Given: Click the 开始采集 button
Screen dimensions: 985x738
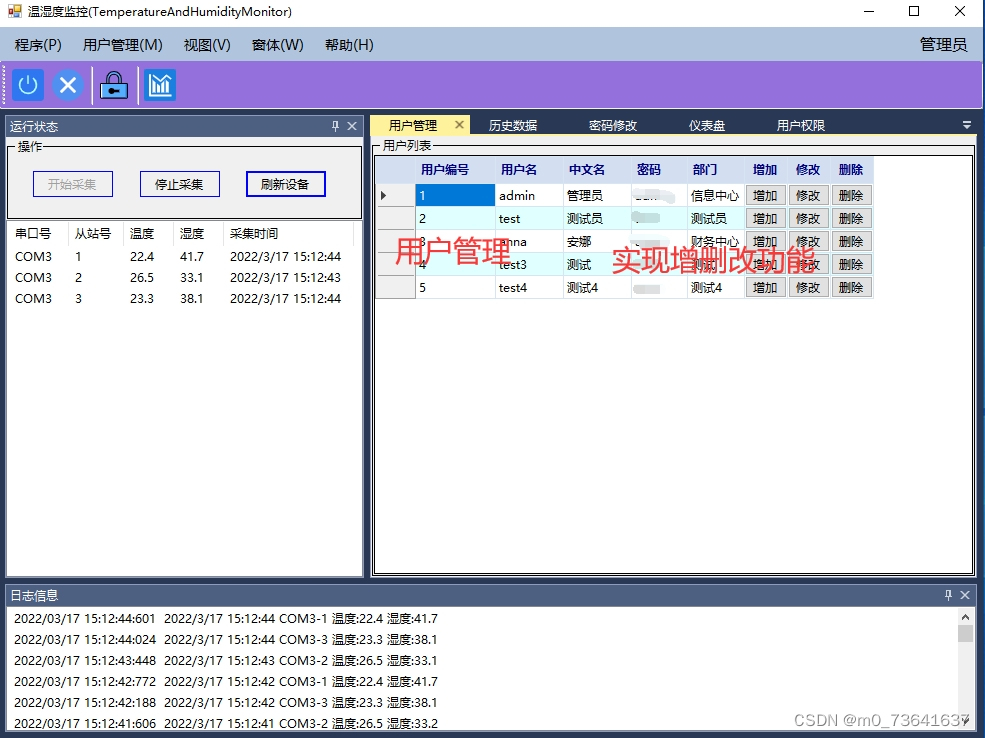Looking at the screenshot, I should tap(73, 184).
